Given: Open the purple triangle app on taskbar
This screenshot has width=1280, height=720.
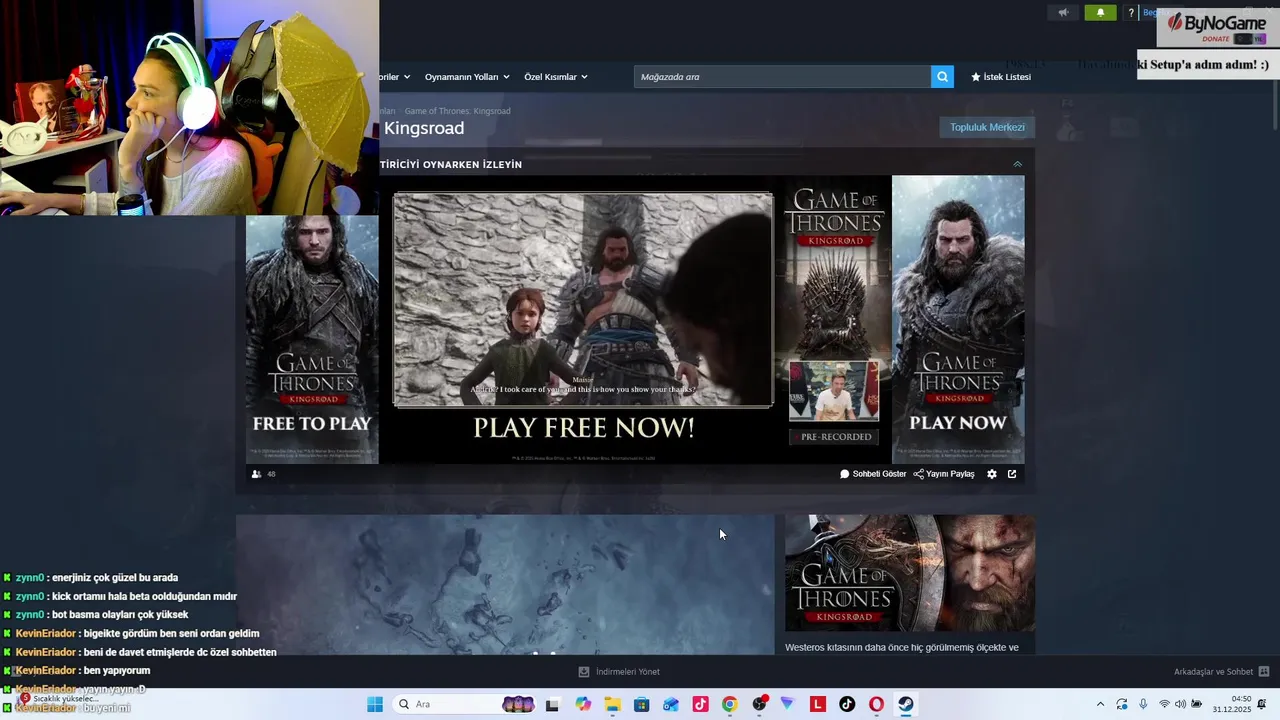Looking at the screenshot, I should click(787, 704).
